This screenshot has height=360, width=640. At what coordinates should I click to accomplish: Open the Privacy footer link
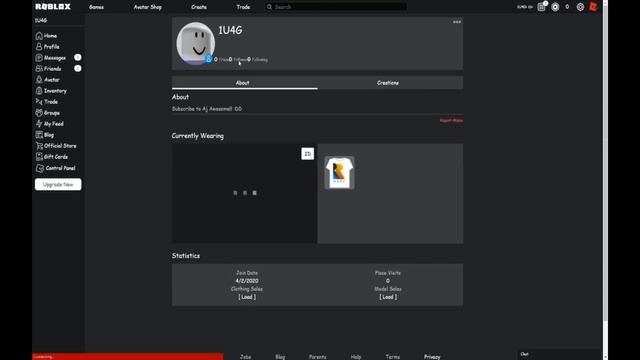pos(432,357)
